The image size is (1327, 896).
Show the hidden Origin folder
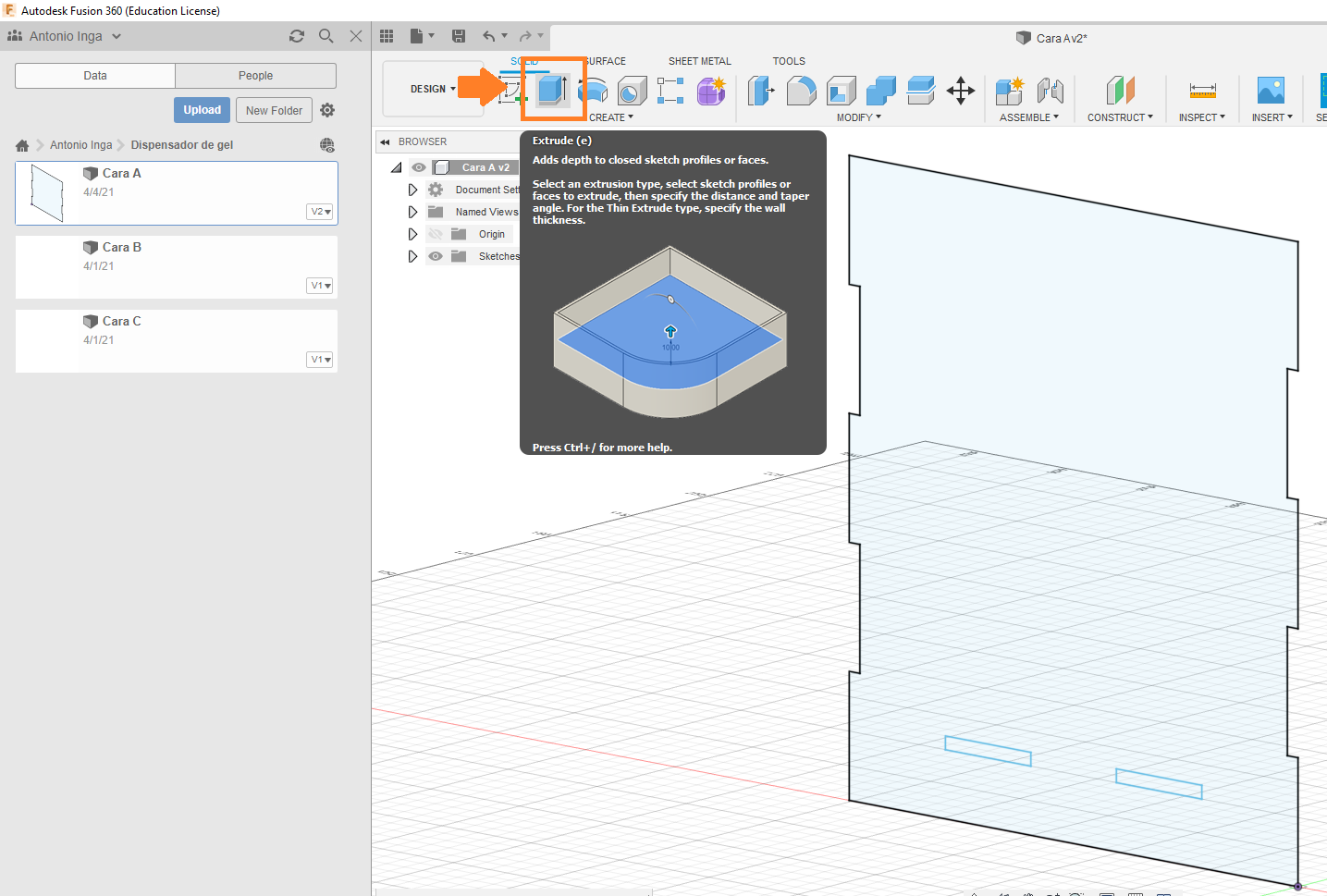click(436, 234)
